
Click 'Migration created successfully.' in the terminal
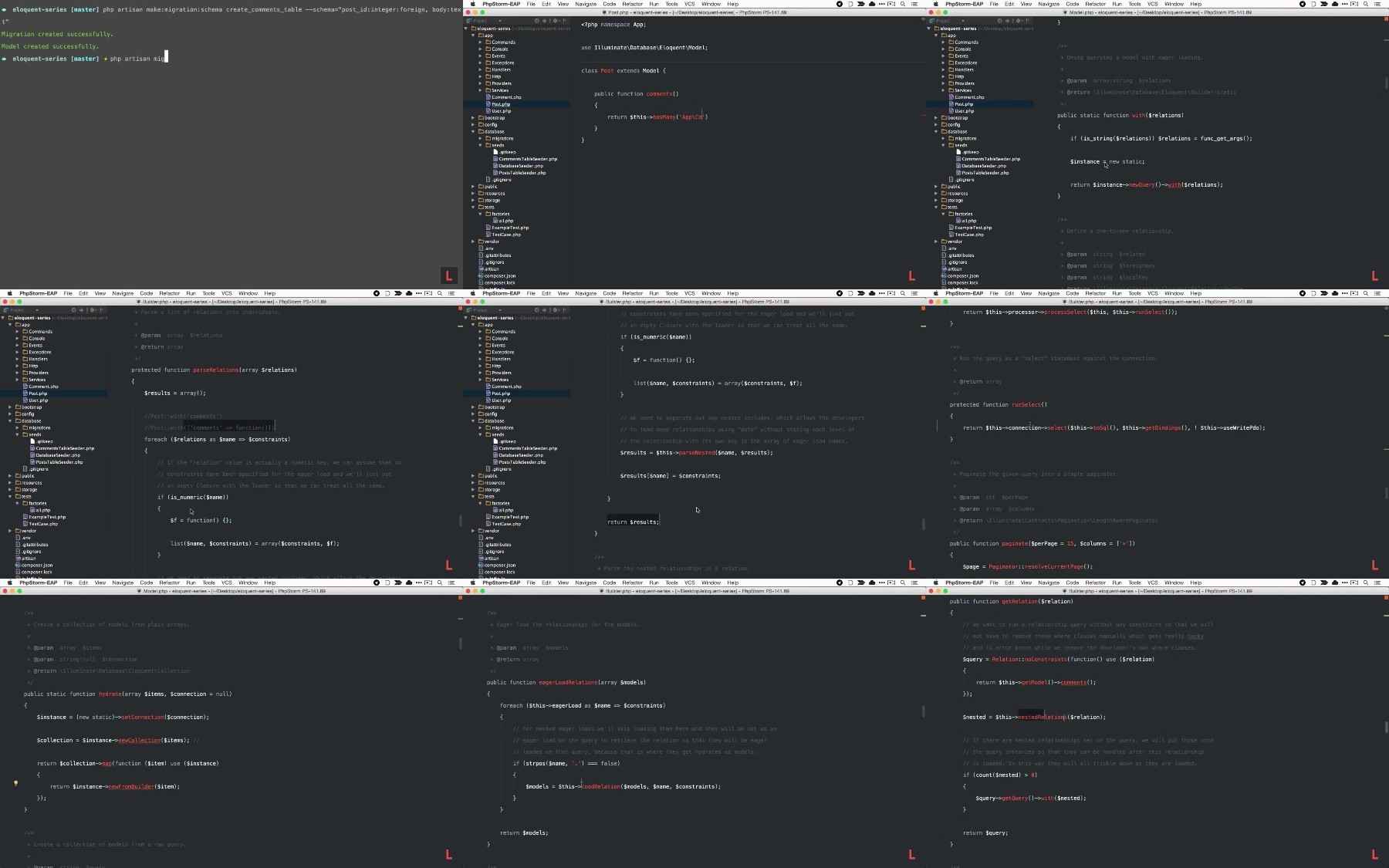(57, 34)
